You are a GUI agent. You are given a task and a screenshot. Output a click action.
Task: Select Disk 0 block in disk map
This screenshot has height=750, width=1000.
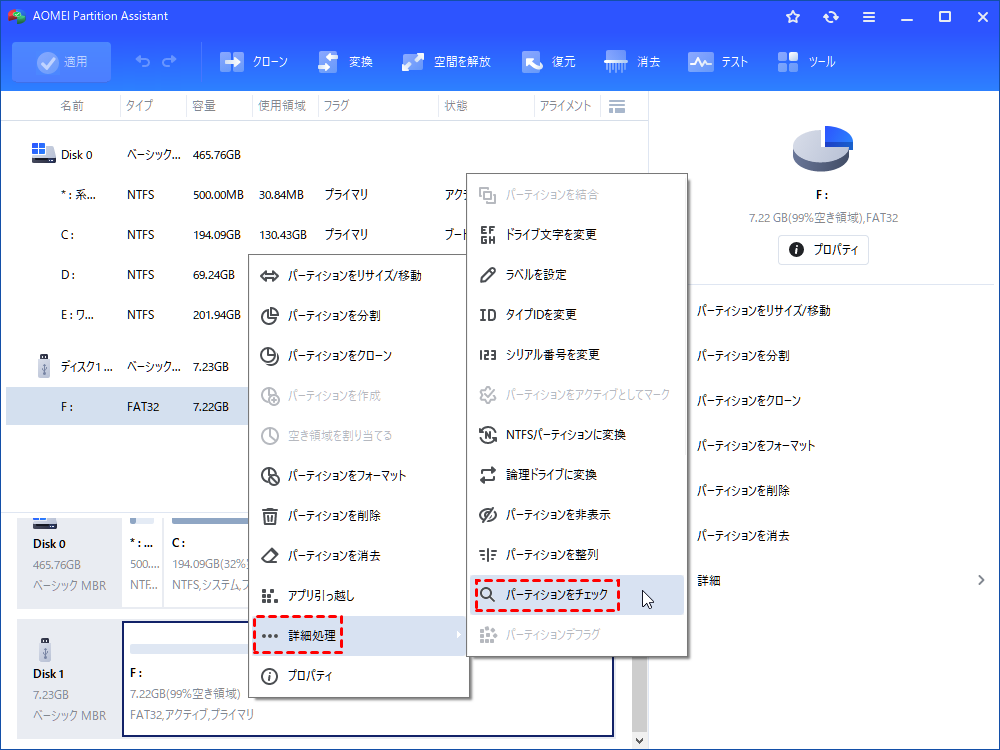point(69,563)
